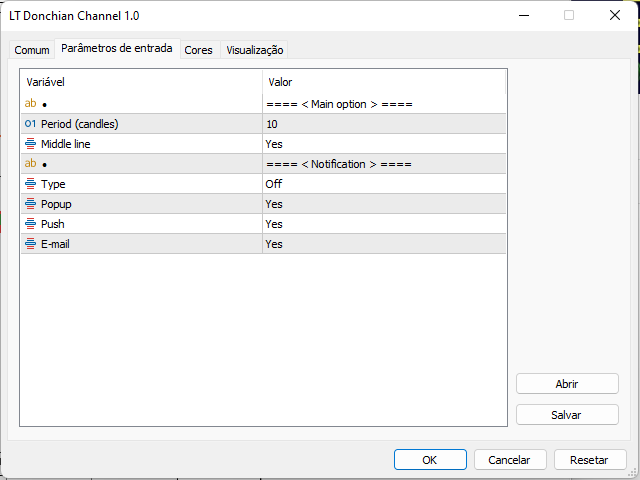Open the E-mail Yes value dropdown
Viewport: 640px width, 480px height.
coord(384,244)
